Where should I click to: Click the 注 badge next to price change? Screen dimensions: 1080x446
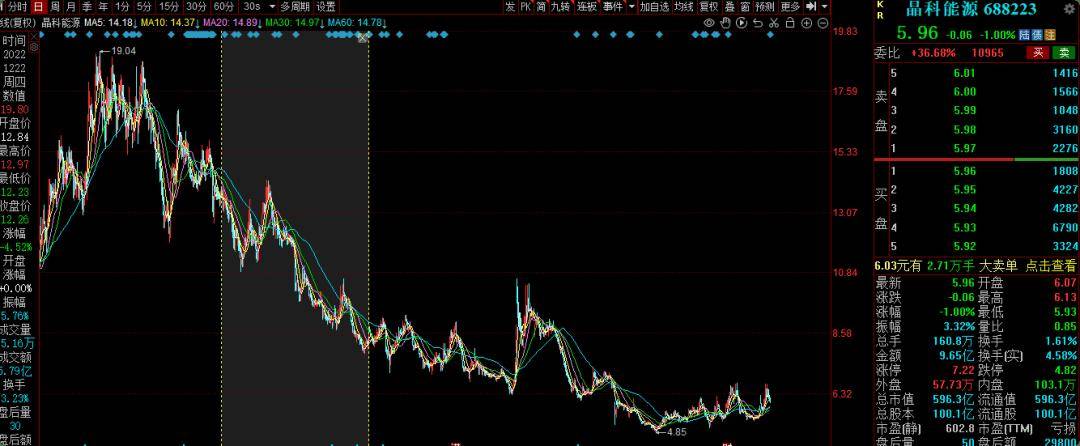coord(1050,34)
